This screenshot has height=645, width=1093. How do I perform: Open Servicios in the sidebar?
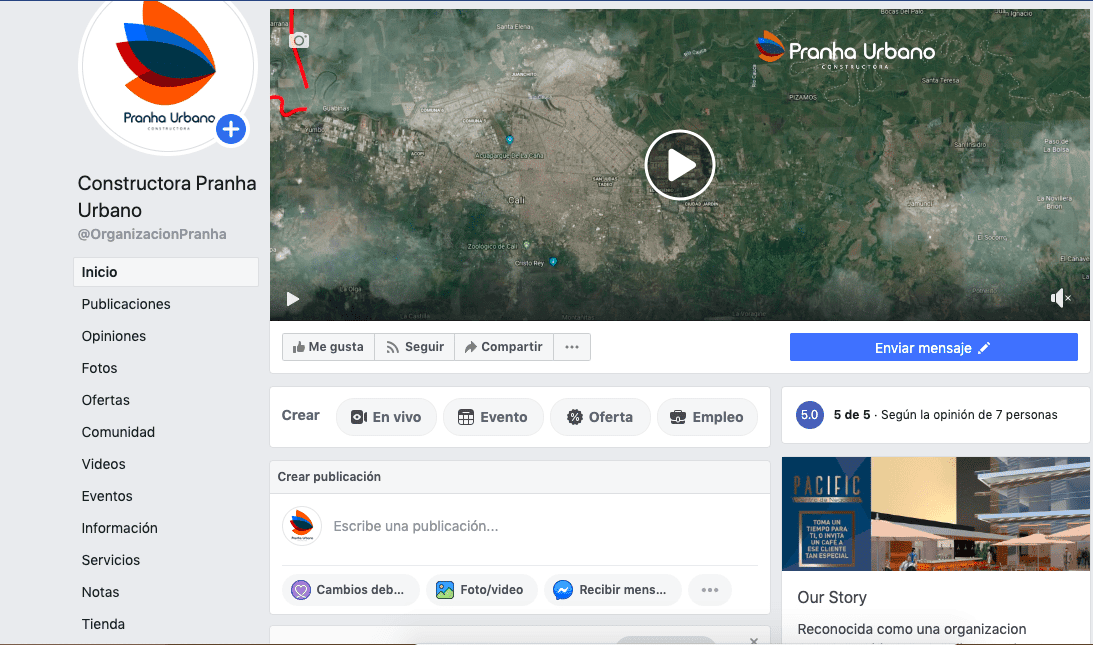coord(111,561)
